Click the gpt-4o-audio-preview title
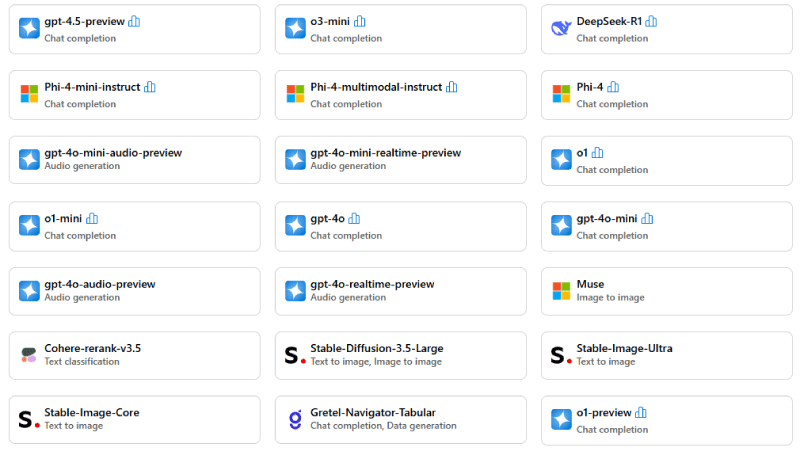Screen dimensions: 800x450 100,284
